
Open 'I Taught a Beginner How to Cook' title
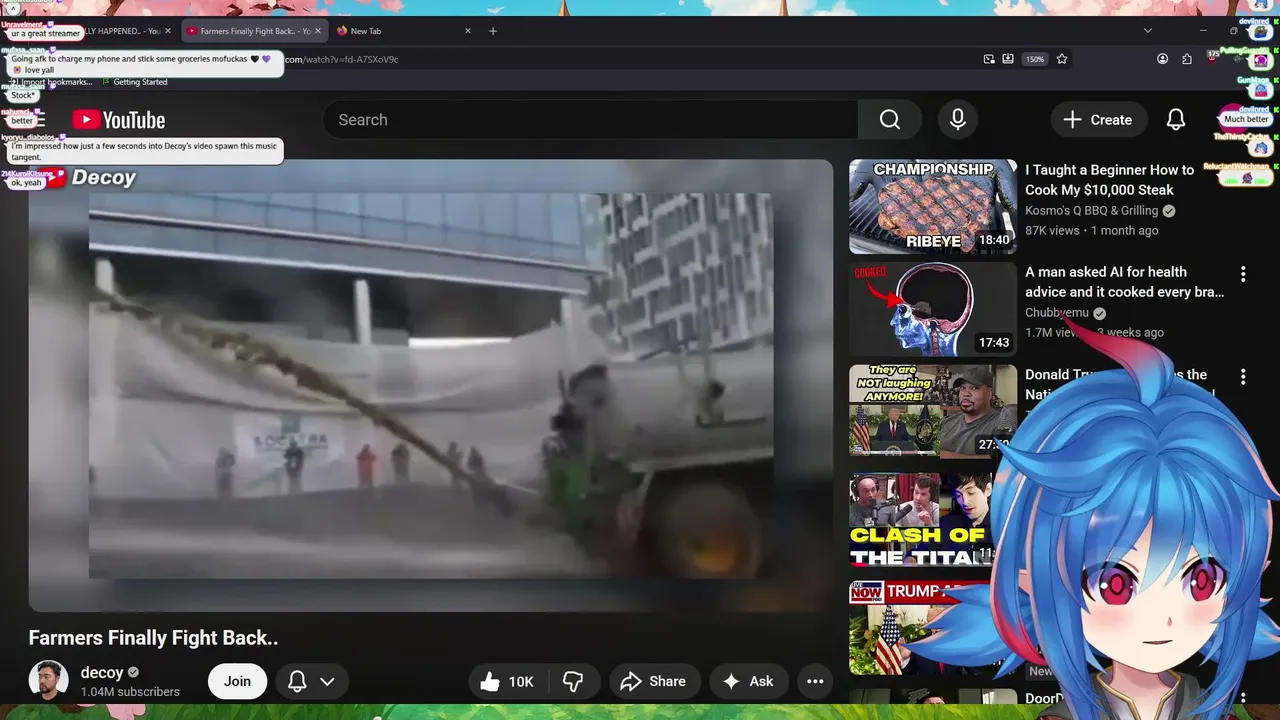pos(1109,180)
